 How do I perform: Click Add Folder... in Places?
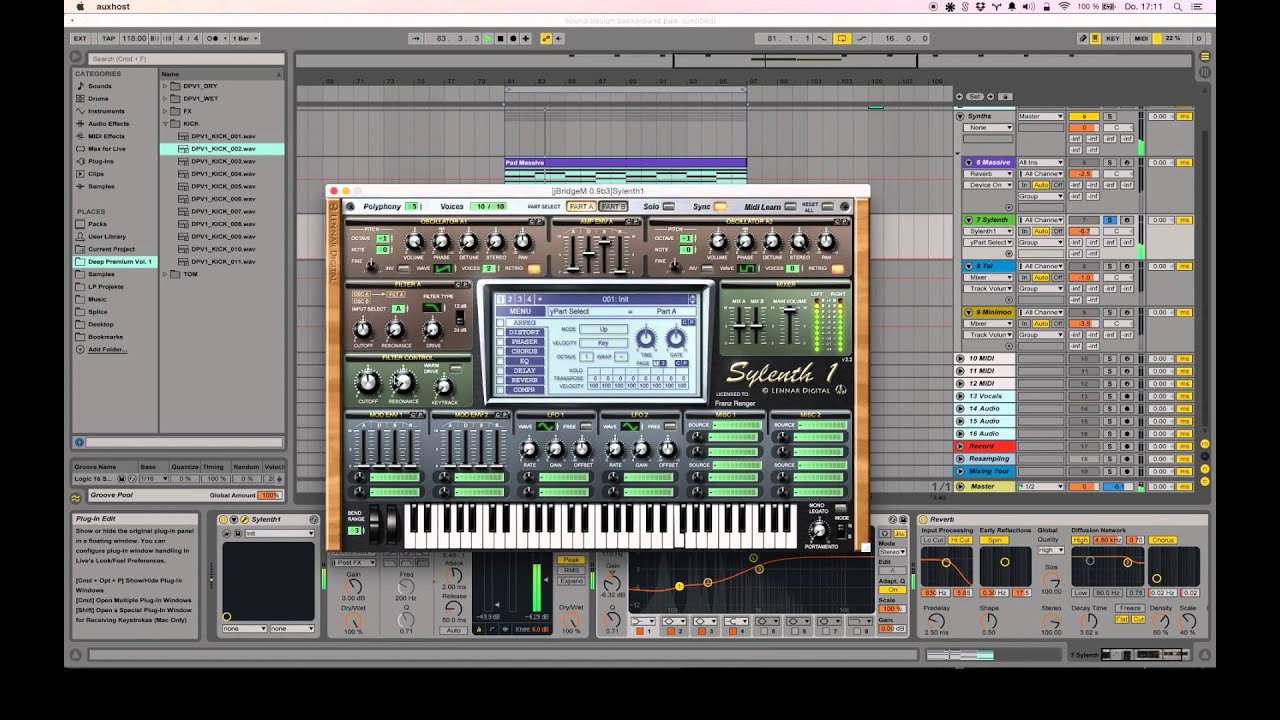click(x=107, y=349)
